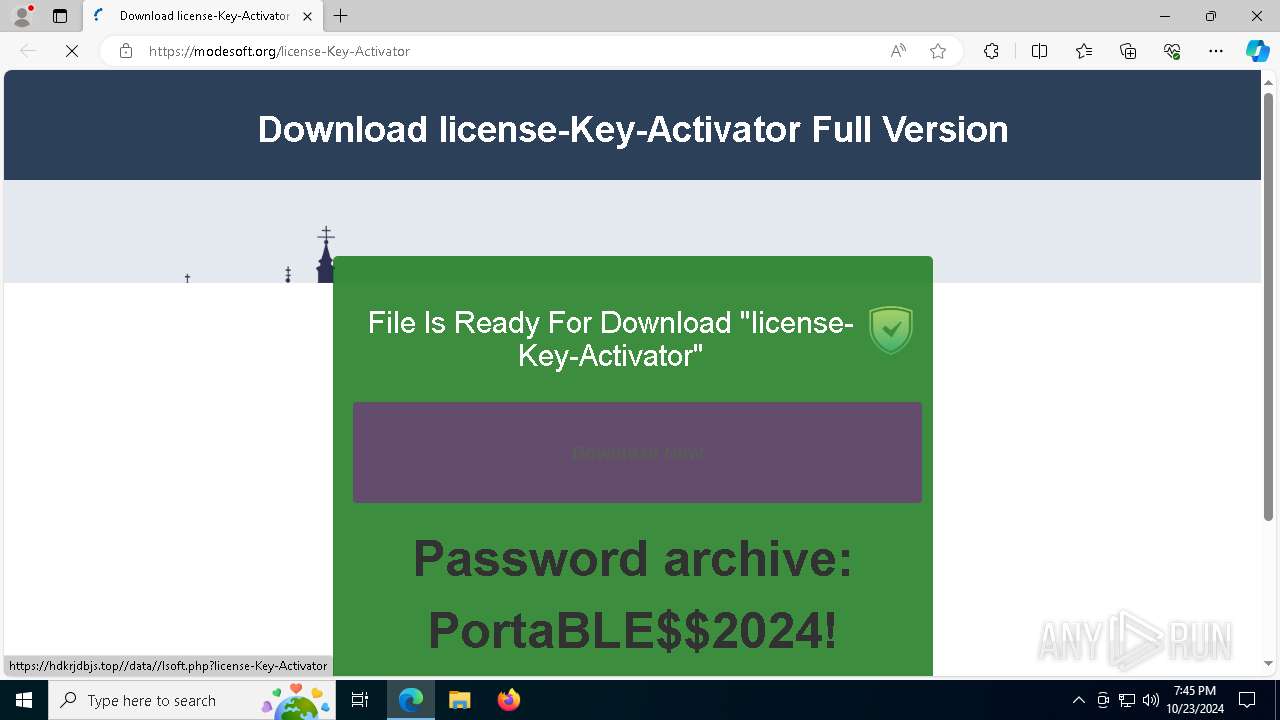This screenshot has width=1280, height=720.
Task: Open notifications action center
Action: tap(1247, 700)
